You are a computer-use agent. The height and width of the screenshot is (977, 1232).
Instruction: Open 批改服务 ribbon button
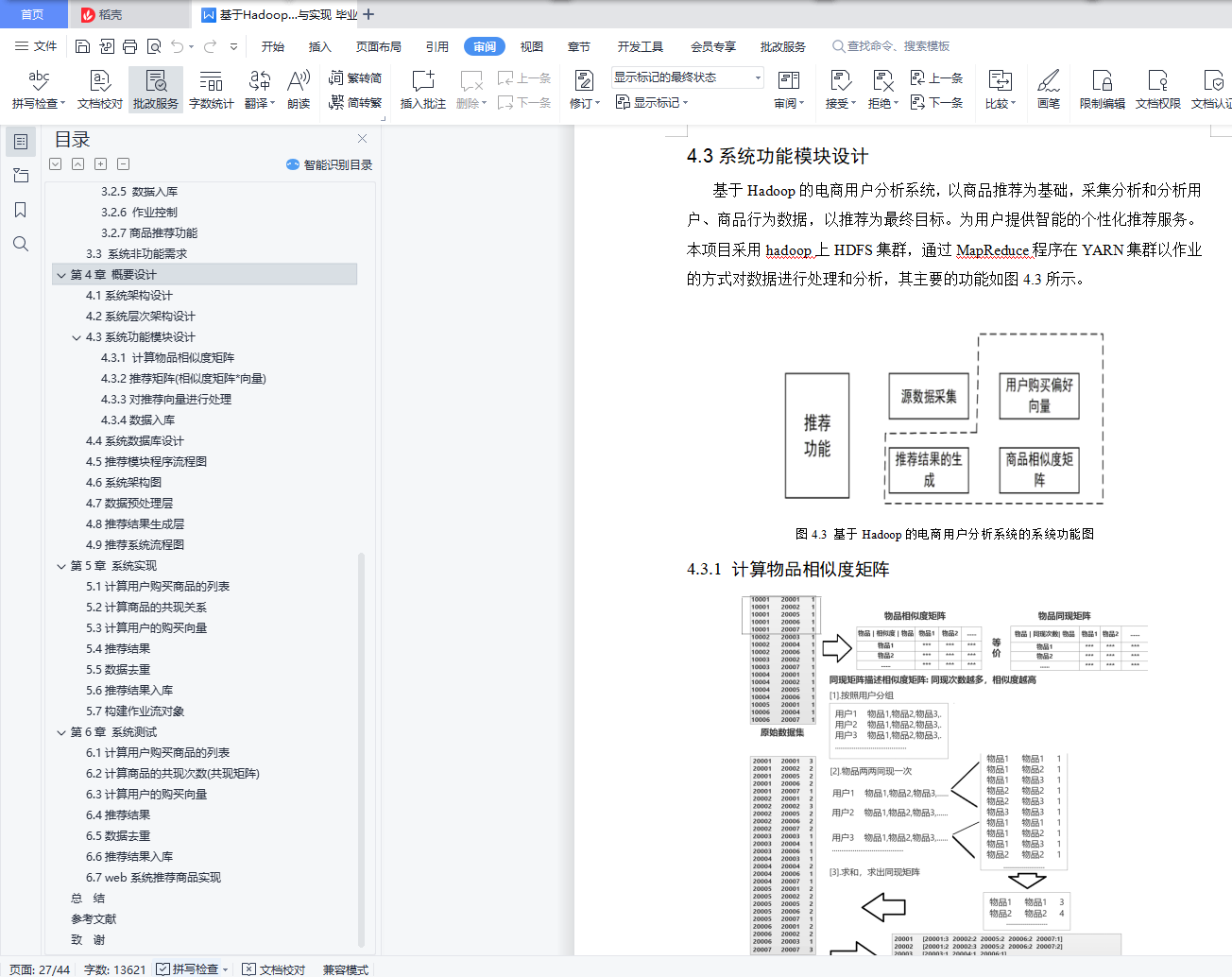point(156,90)
